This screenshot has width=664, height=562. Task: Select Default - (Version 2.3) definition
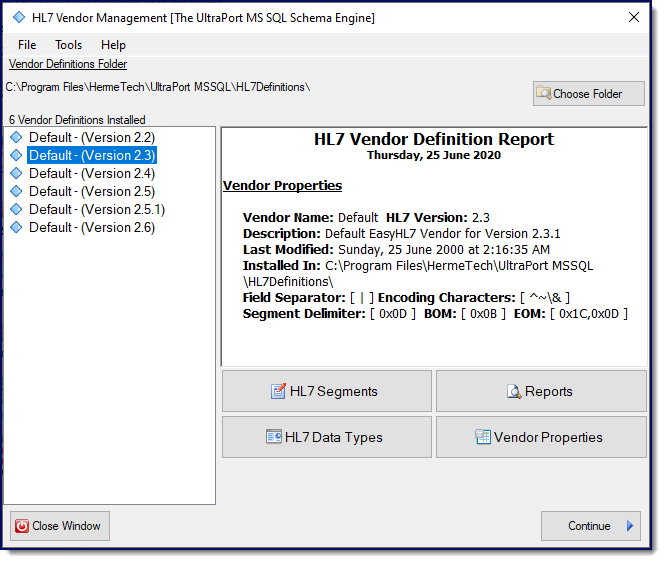pyautogui.click(x=92, y=155)
